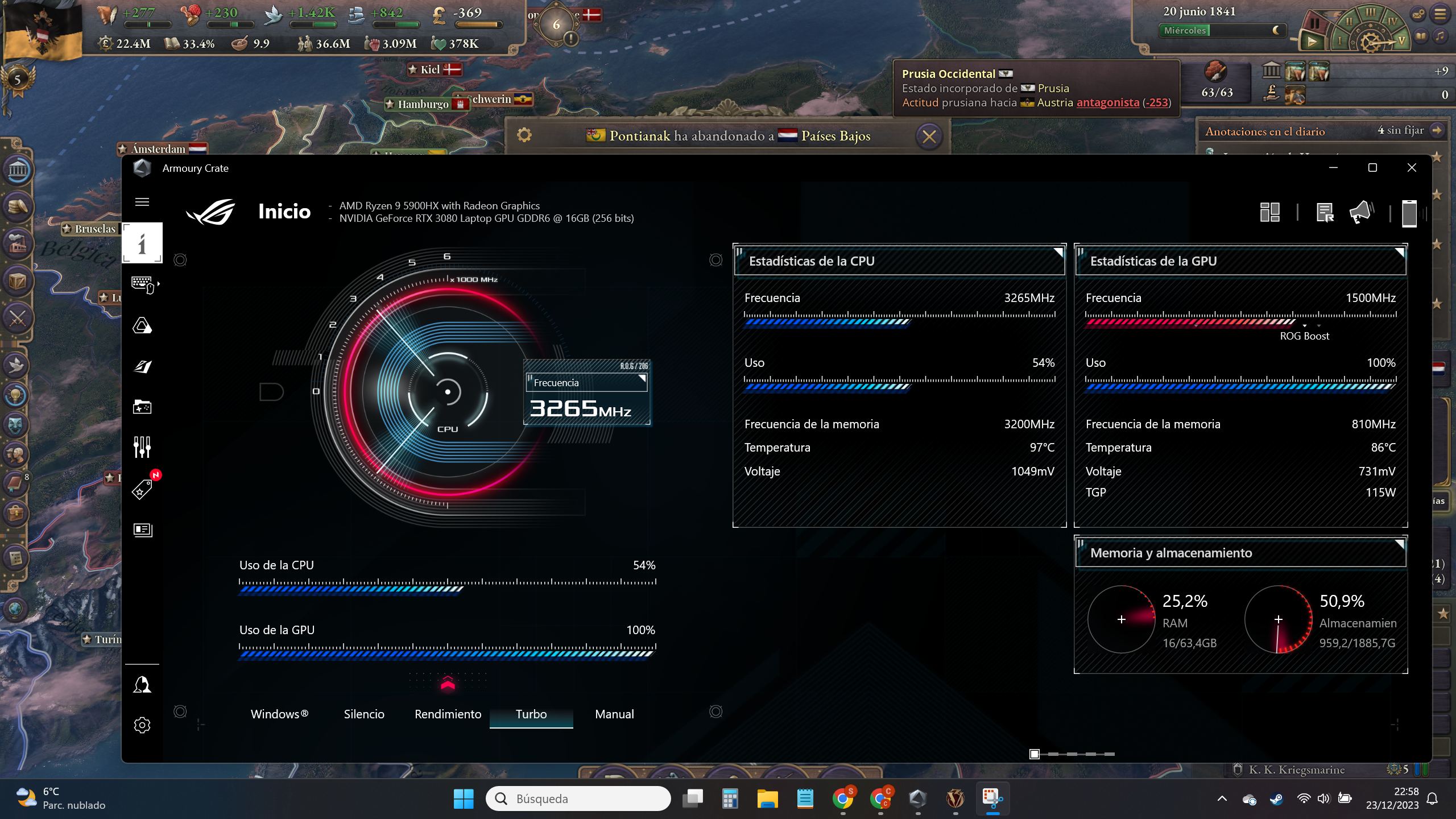This screenshot has width=1456, height=819.
Task: Open File Explorer from taskbar
Action: [767, 799]
